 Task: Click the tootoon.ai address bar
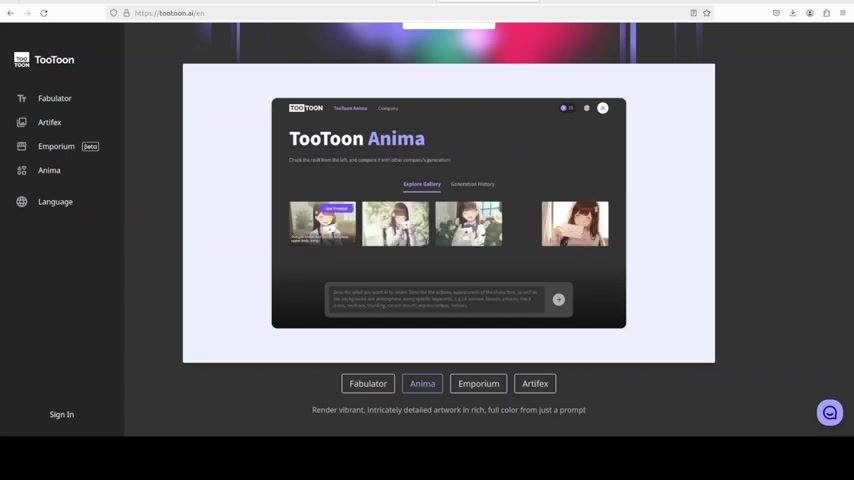[x=408, y=13]
